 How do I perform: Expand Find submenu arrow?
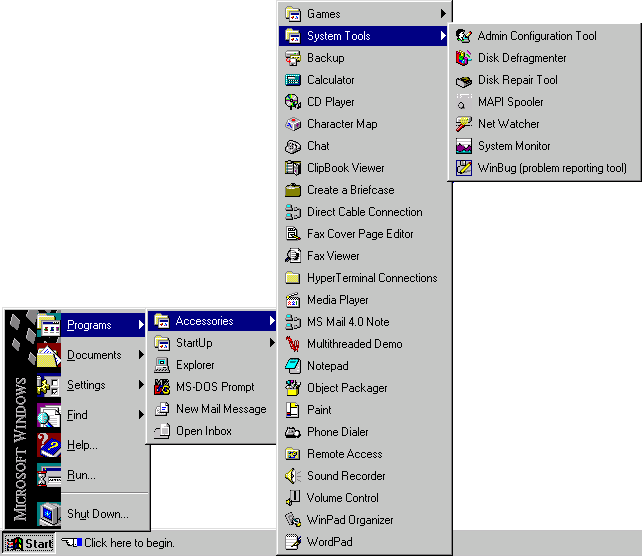point(141,415)
